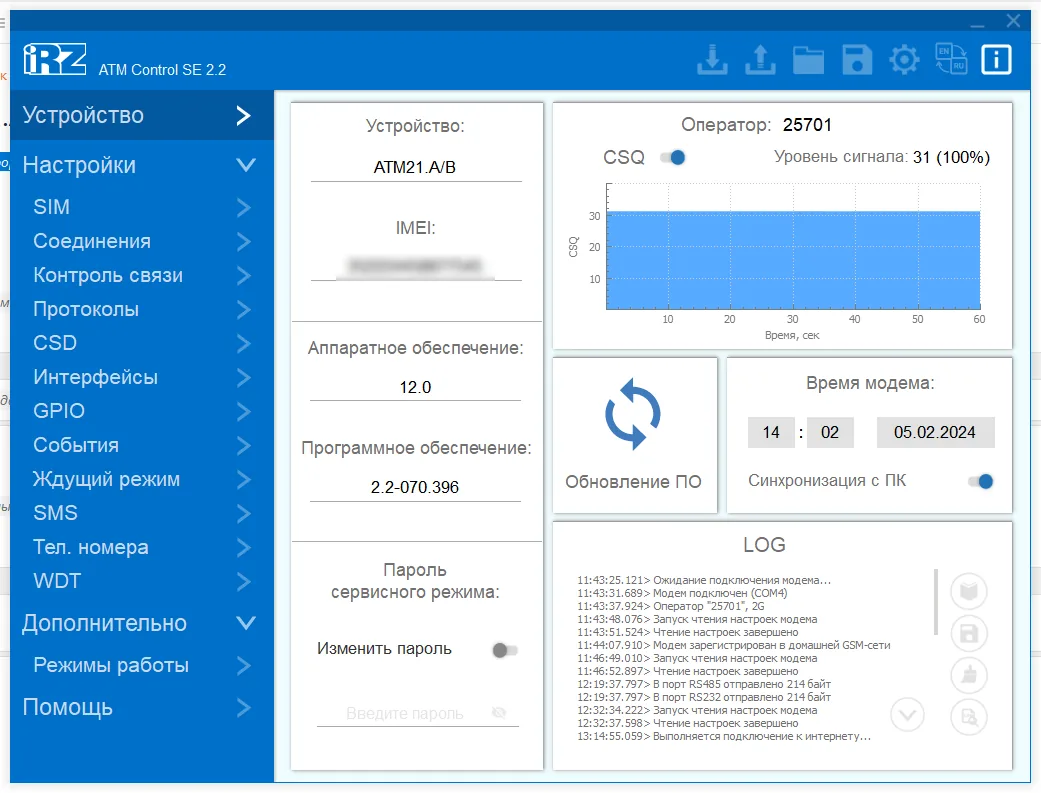Expand the CSD item arrow
1041x793 pixels.
[x=244, y=343]
